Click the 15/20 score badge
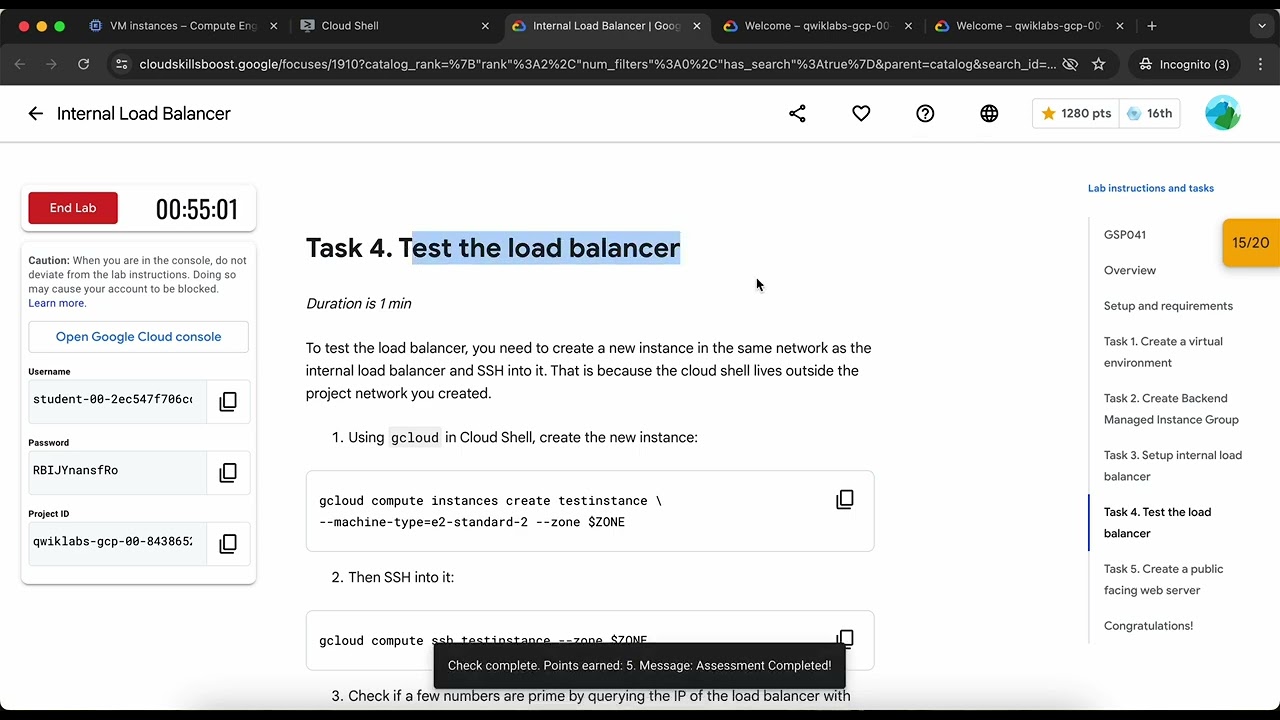1280x720 pixels. (x=1251, y=243)
